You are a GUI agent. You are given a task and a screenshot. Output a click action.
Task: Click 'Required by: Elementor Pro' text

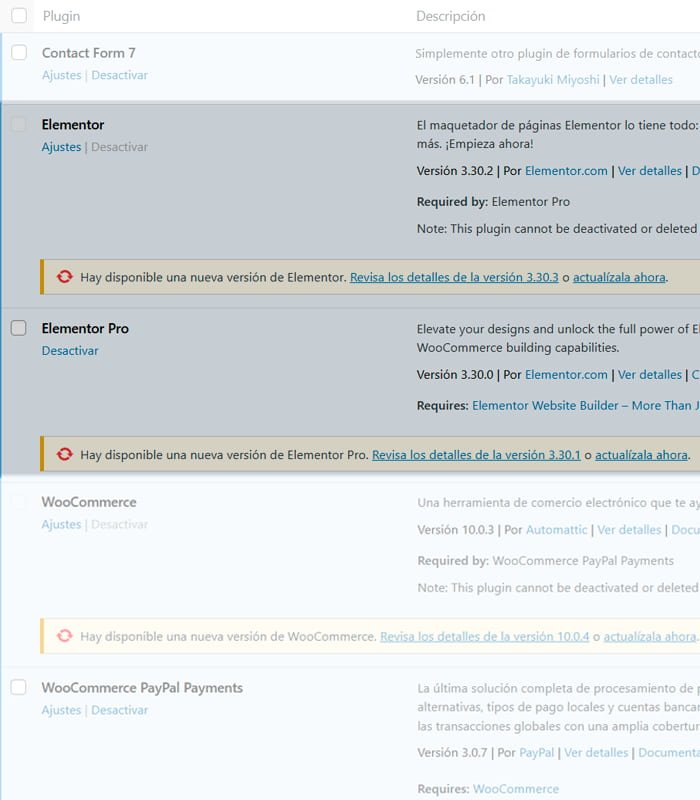point(493,202)
